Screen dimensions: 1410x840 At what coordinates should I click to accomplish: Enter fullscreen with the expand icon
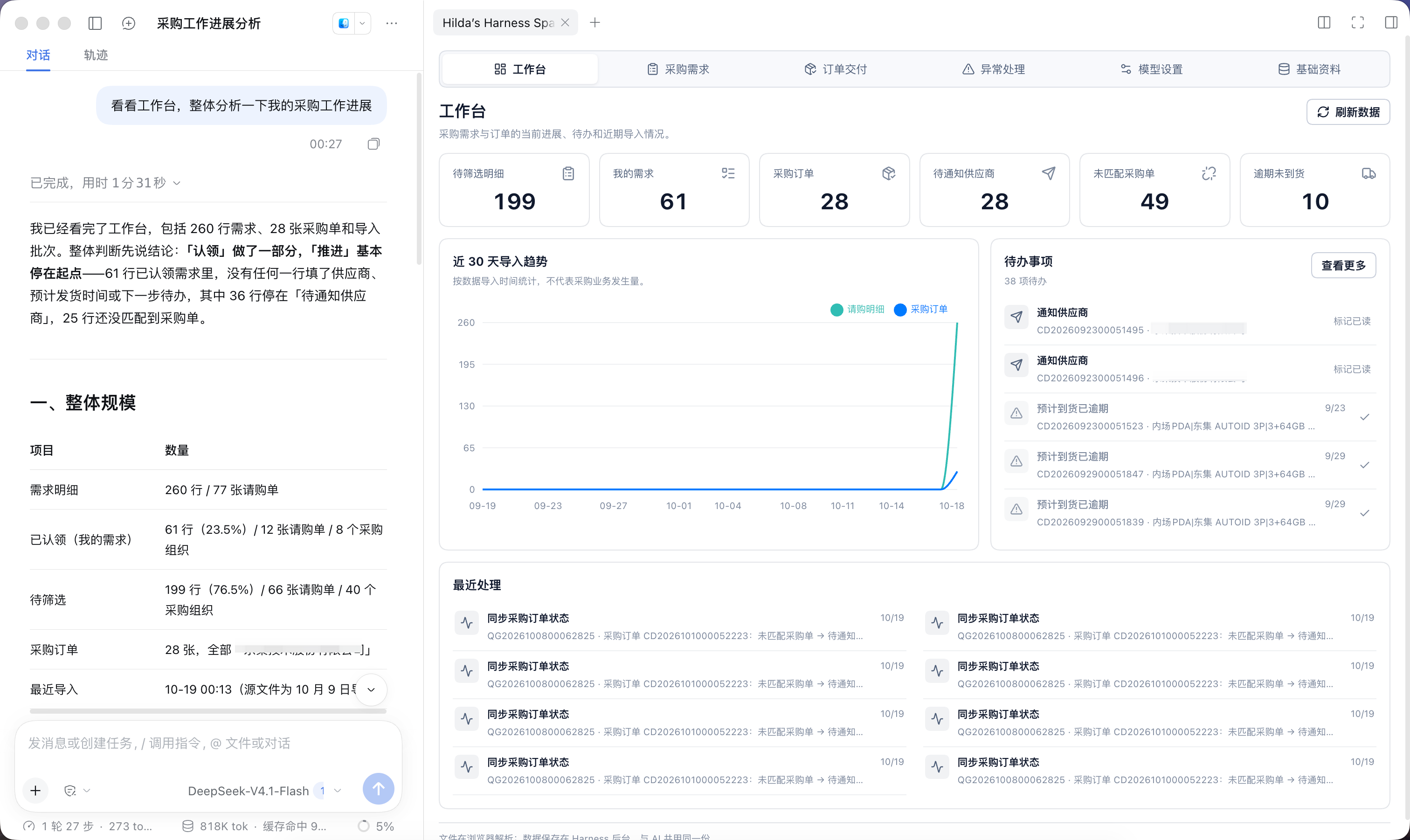pyautogui.click(x=1357, y=23)
